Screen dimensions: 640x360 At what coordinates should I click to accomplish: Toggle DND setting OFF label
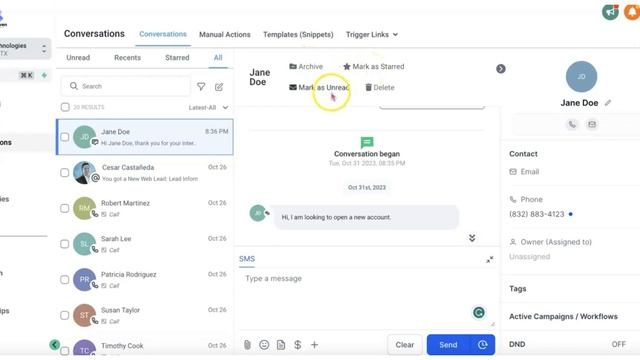click(618, 344)
